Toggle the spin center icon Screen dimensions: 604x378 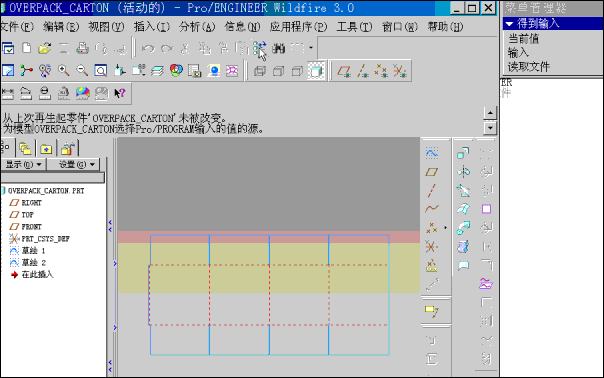[x=27, y=71]
